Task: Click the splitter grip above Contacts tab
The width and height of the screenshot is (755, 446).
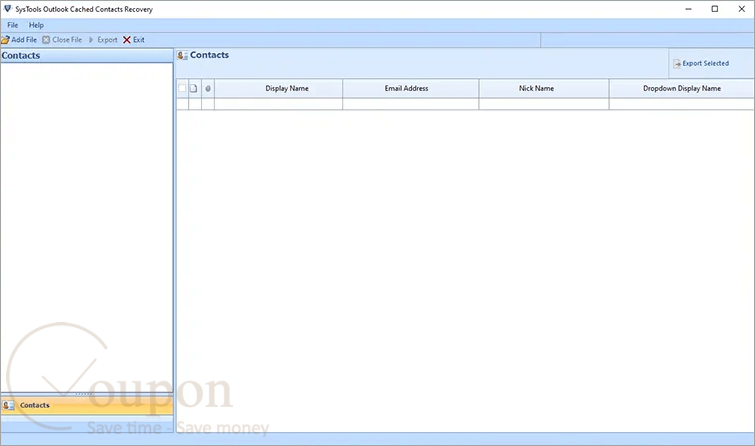Action: pos(85,394)
